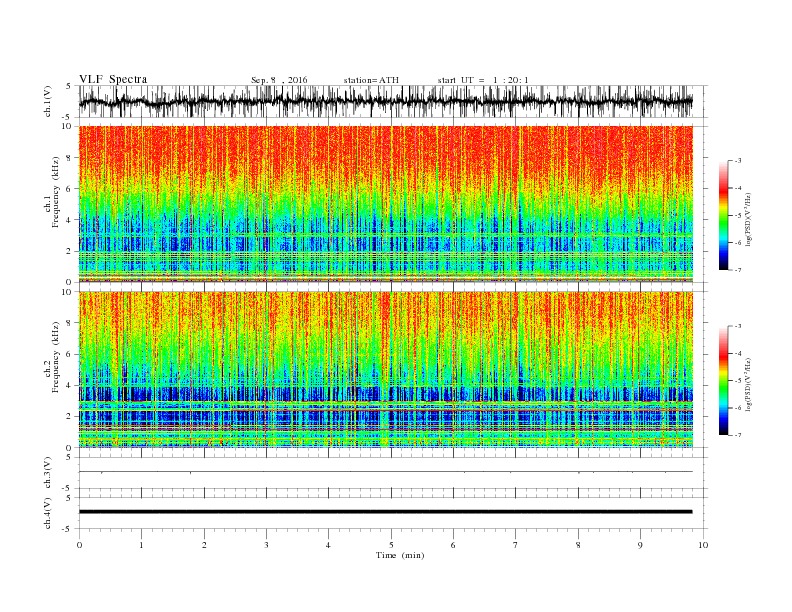The height and width of the screenshot is (612, 792).
Task: Click the ch.1 voltage waveform trace
Action: click(385, 101)
